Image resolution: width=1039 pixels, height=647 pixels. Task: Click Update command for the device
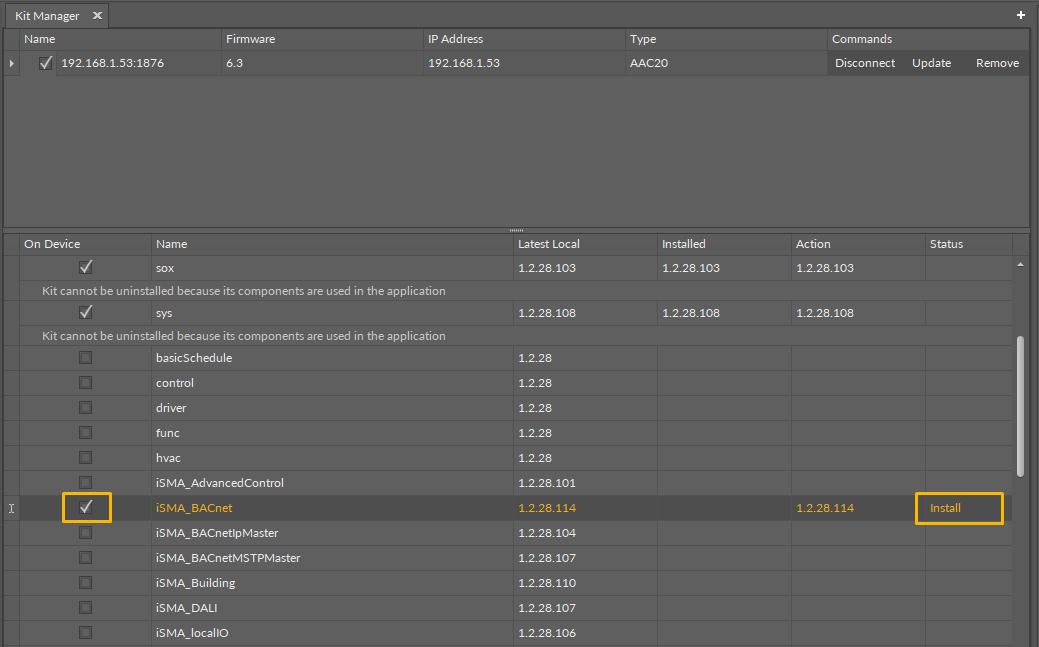point(931,63)
